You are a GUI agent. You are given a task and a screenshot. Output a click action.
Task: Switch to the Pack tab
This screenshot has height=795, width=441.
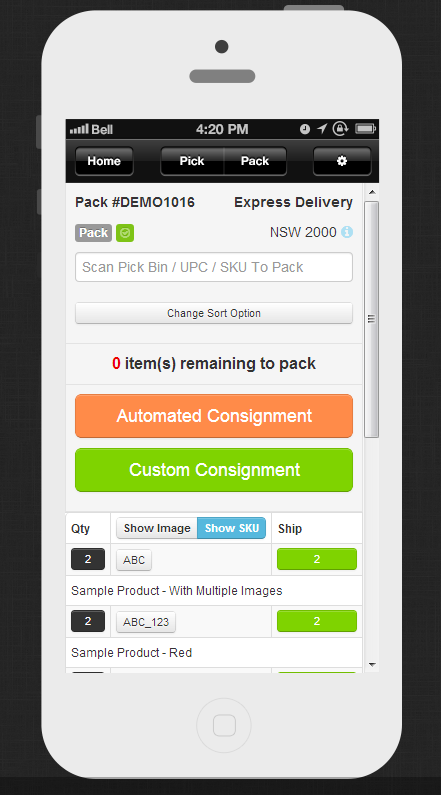point(255,161)
